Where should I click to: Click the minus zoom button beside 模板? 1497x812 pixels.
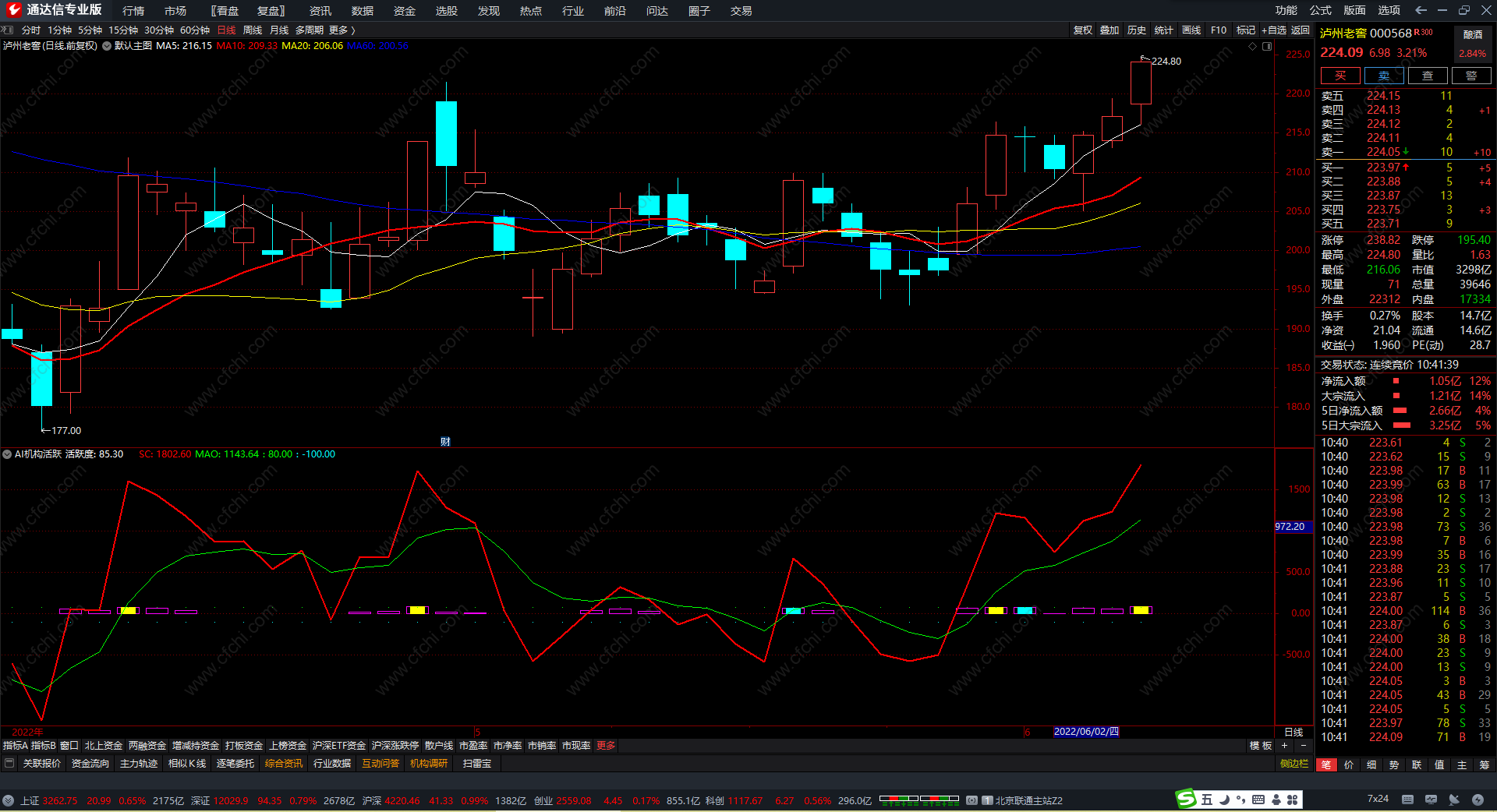1303,746
